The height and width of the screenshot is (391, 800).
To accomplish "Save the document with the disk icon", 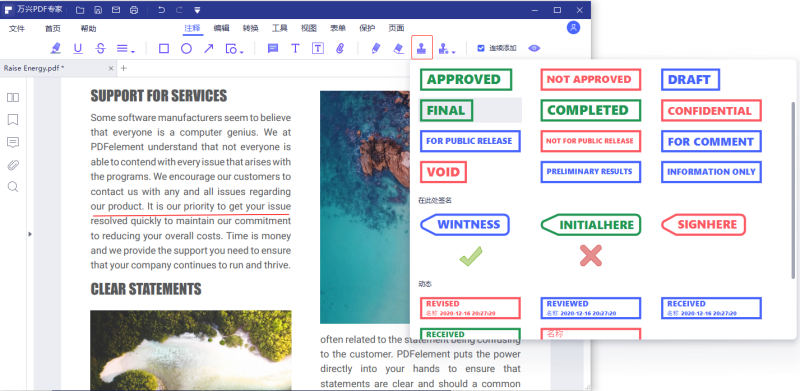I will [x=98, y=10].
